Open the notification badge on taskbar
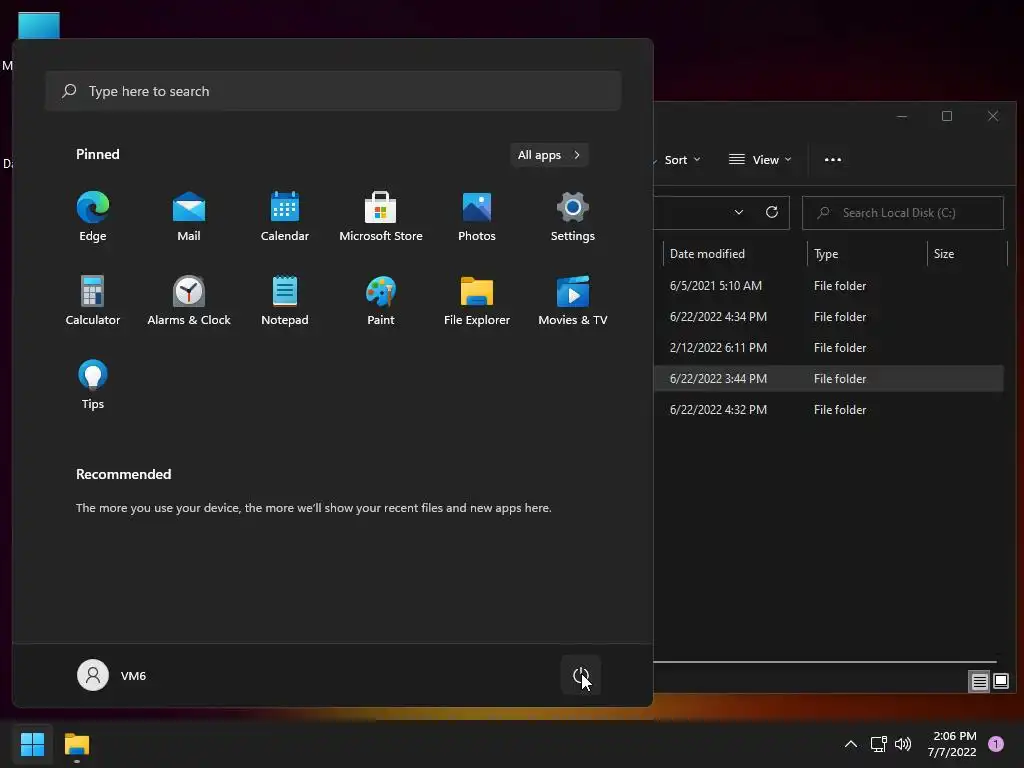This screenshot has width=1024, height=768. 996,744
